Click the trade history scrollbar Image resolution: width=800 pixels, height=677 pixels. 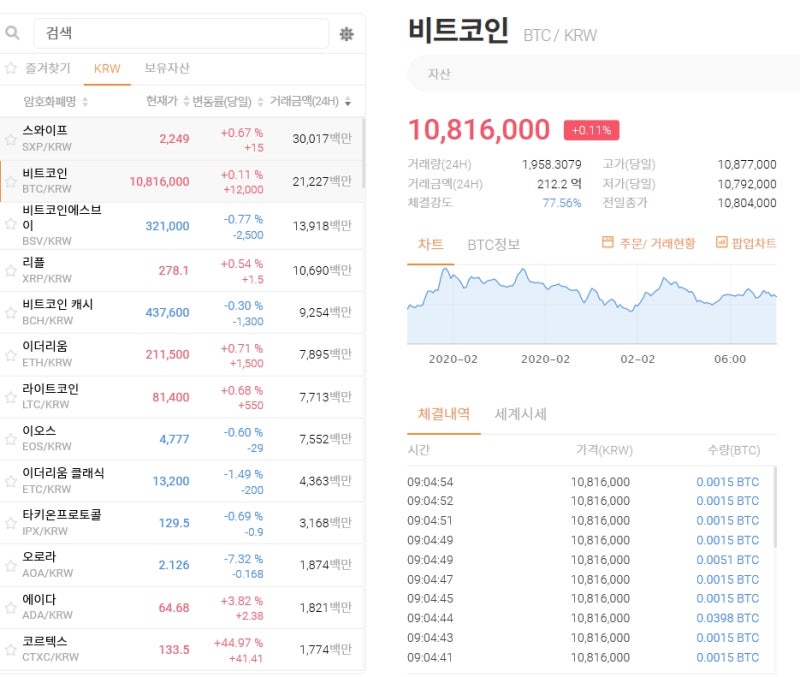[x=775, y=507]
